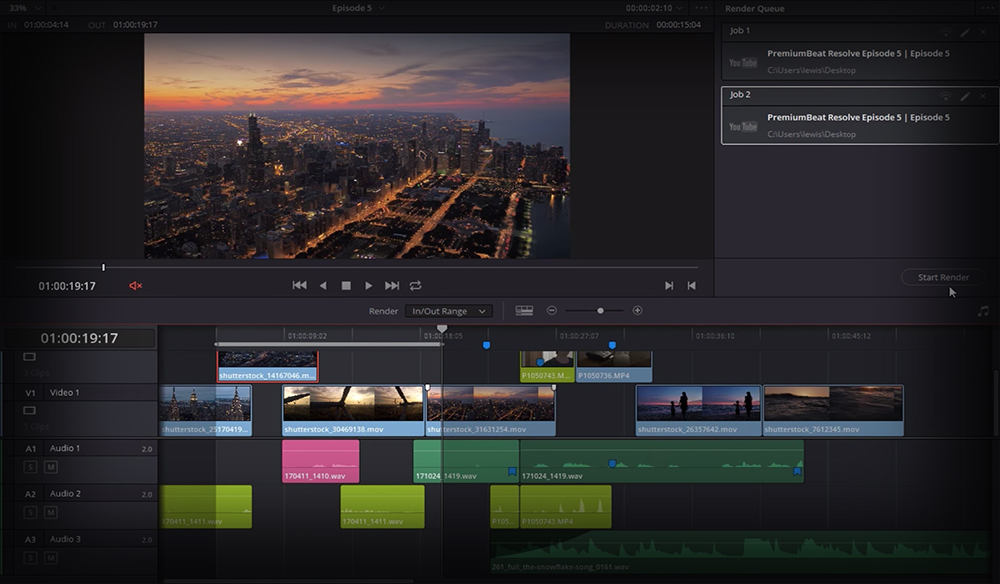Screen dimensions: 1000x584
Task: Mute the Audio 2 track
Action: point(53,512)
